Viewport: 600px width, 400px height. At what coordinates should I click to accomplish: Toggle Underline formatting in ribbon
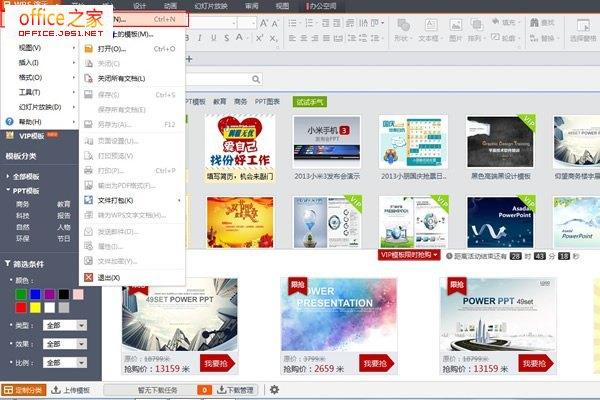point(213,38)
